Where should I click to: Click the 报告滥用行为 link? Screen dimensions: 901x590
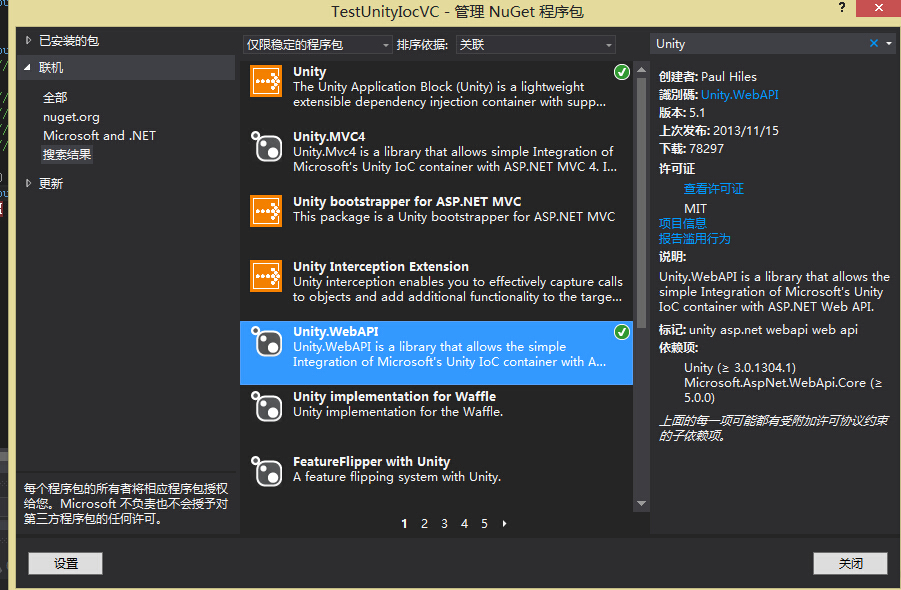tap(695, 239)
